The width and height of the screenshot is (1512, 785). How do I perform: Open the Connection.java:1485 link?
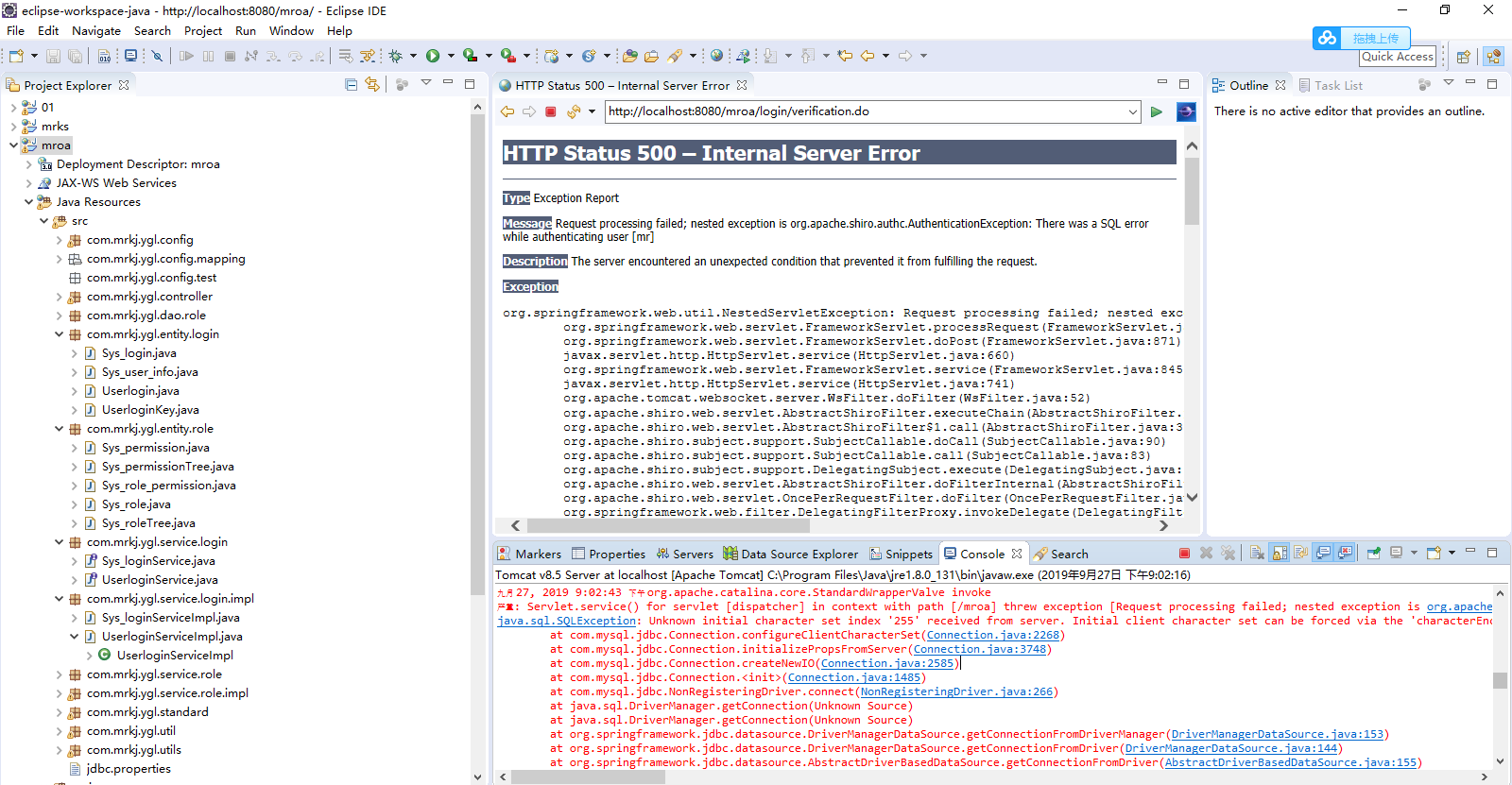click(x=854, y=677)
